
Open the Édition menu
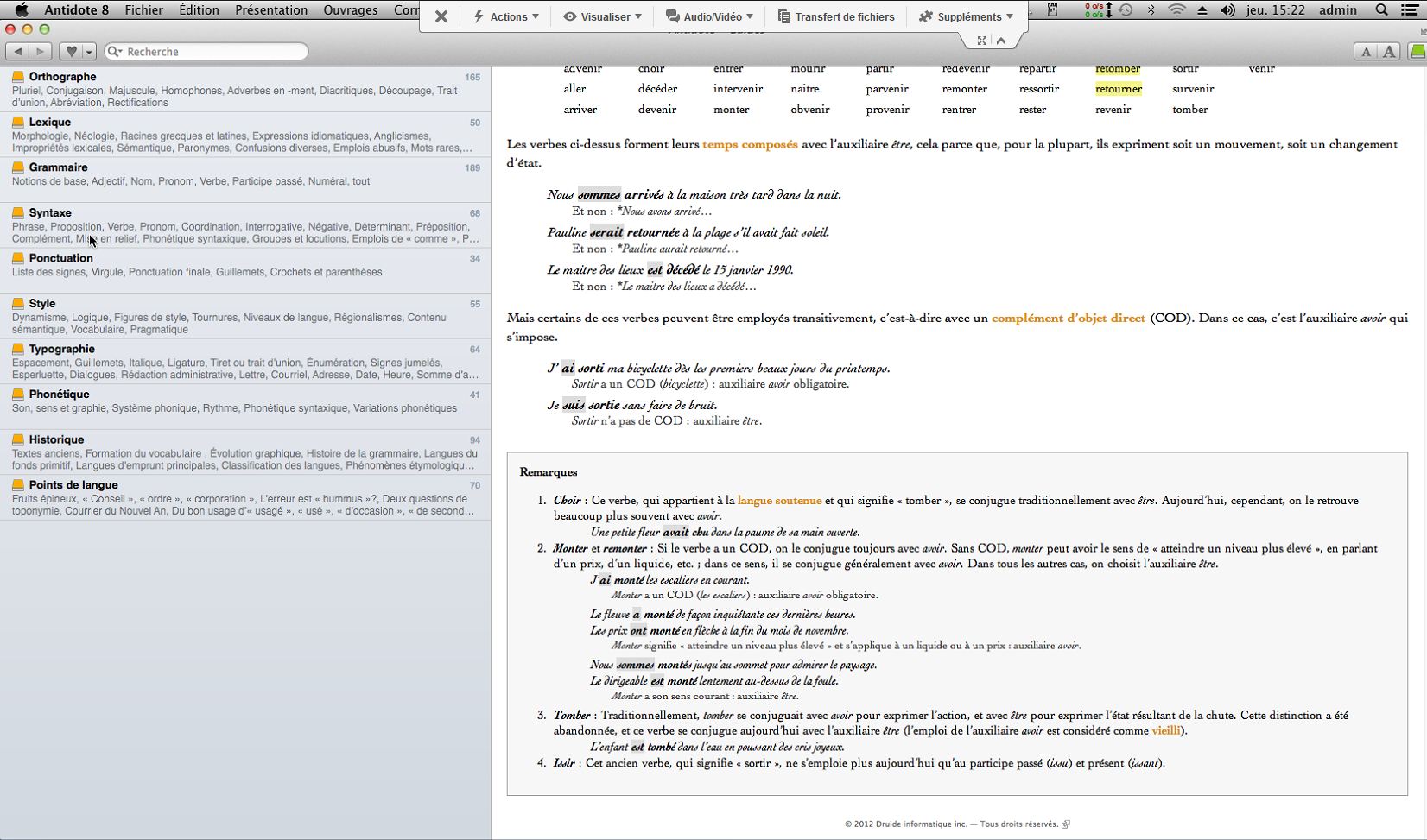tap(199, 9)
